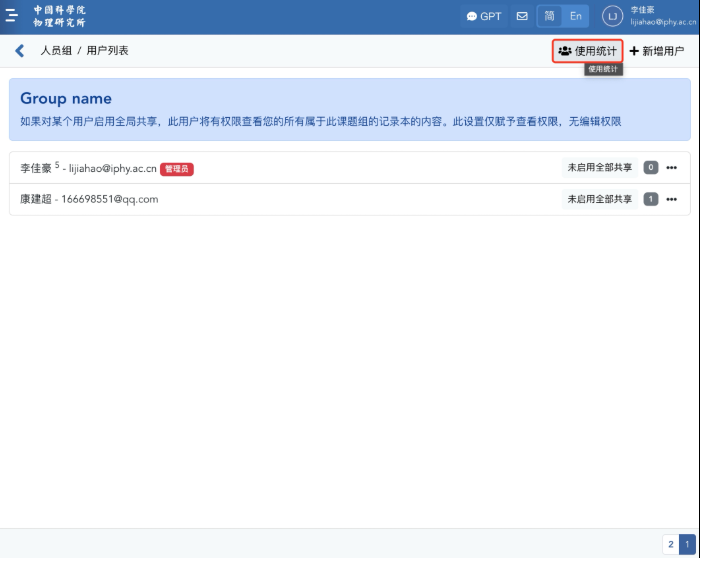The image size is (702, 564).
Task: Open the three-dot menu for 李佳豪
Action: [672, 168]
